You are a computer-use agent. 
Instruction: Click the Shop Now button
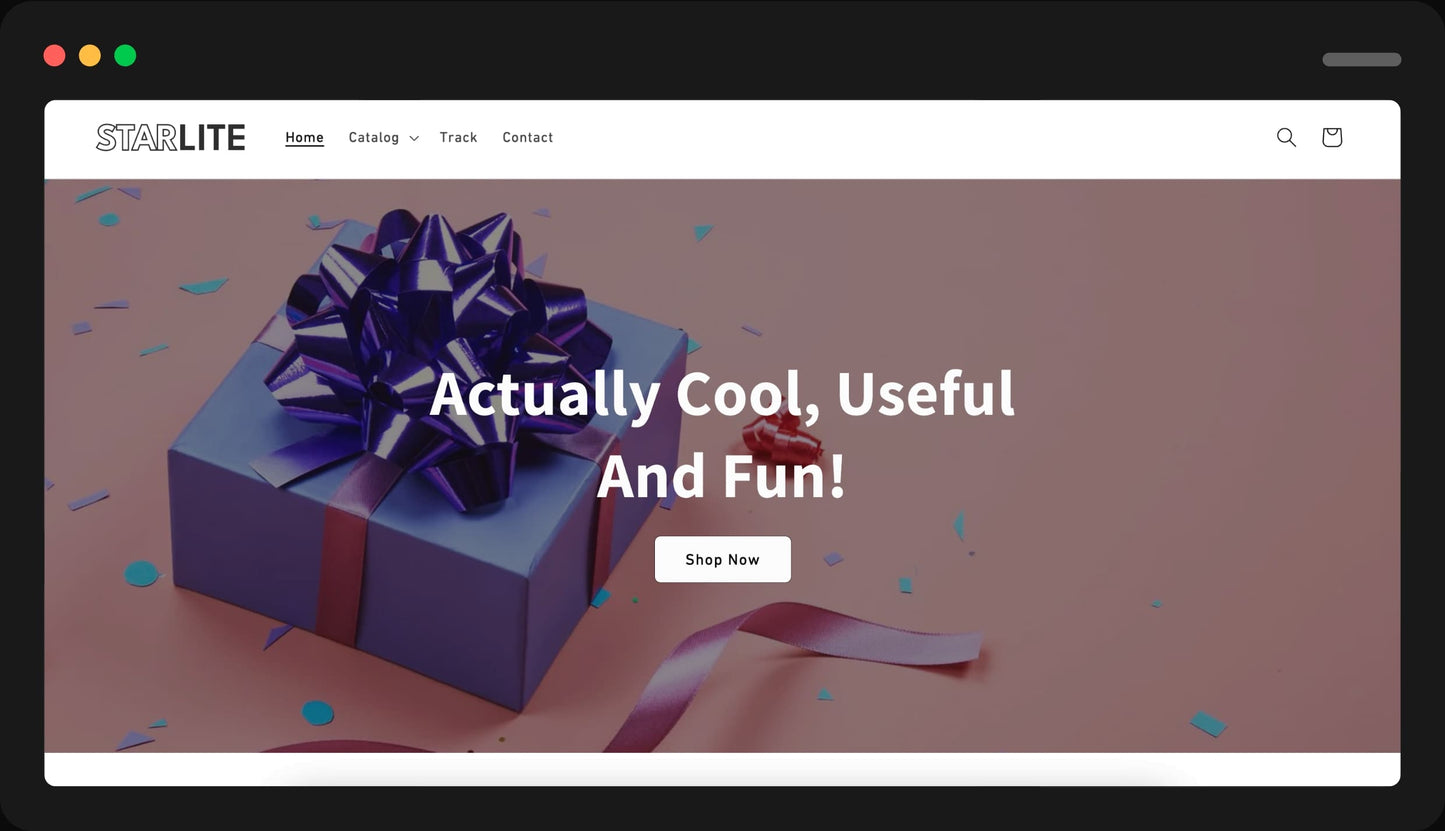click(x=722, y=559)
